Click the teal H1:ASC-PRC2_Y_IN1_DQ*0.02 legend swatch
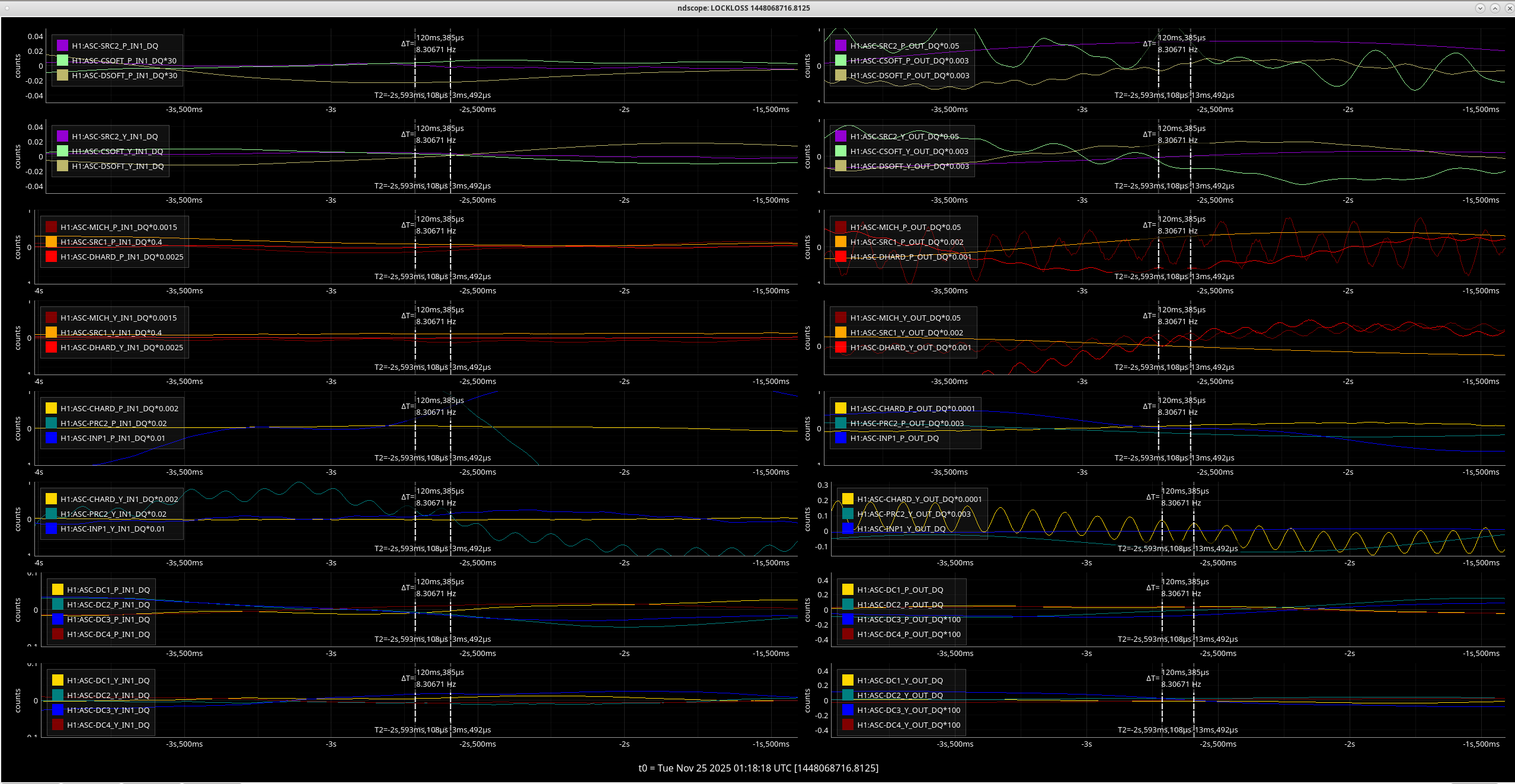This screenshot has height=784, width=1515. click(x=51, y=514)
